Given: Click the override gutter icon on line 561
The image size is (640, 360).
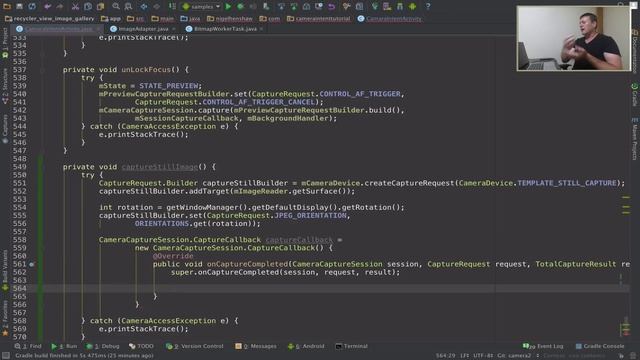Looking at the screenshot, I should click(x=32, y=264).
